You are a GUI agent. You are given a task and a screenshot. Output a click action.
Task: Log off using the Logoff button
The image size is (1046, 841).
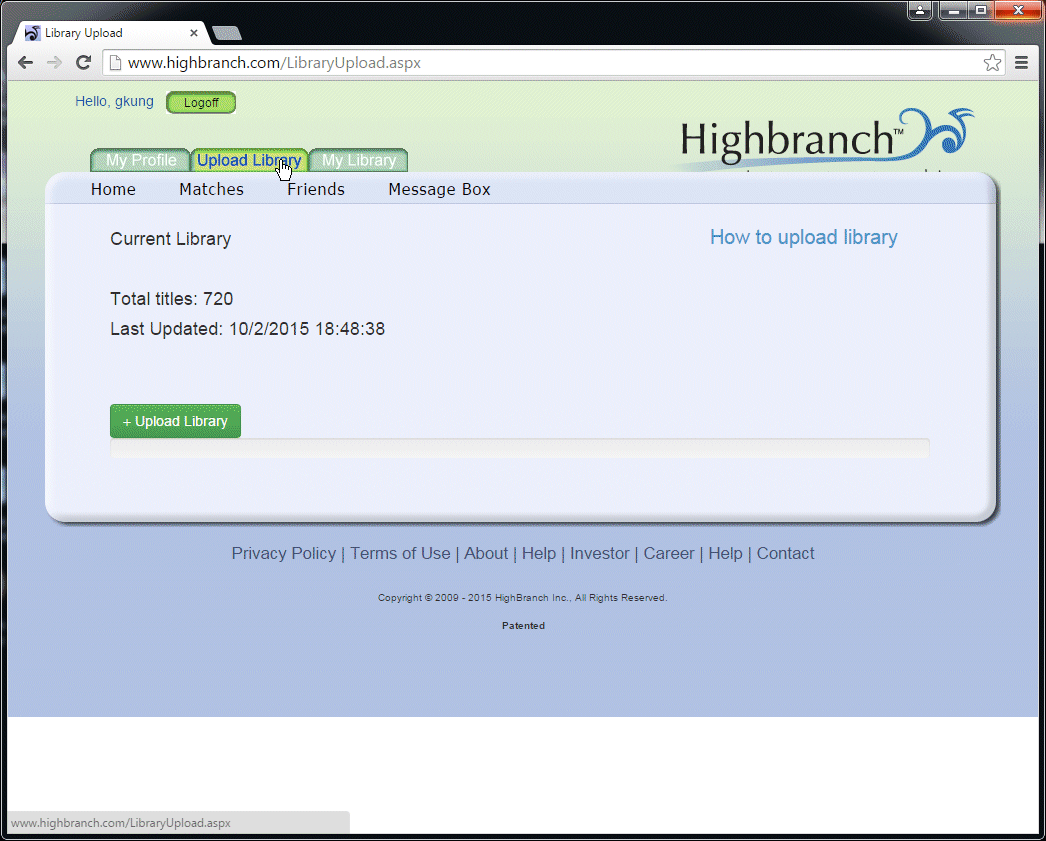[x=201, y=103]
